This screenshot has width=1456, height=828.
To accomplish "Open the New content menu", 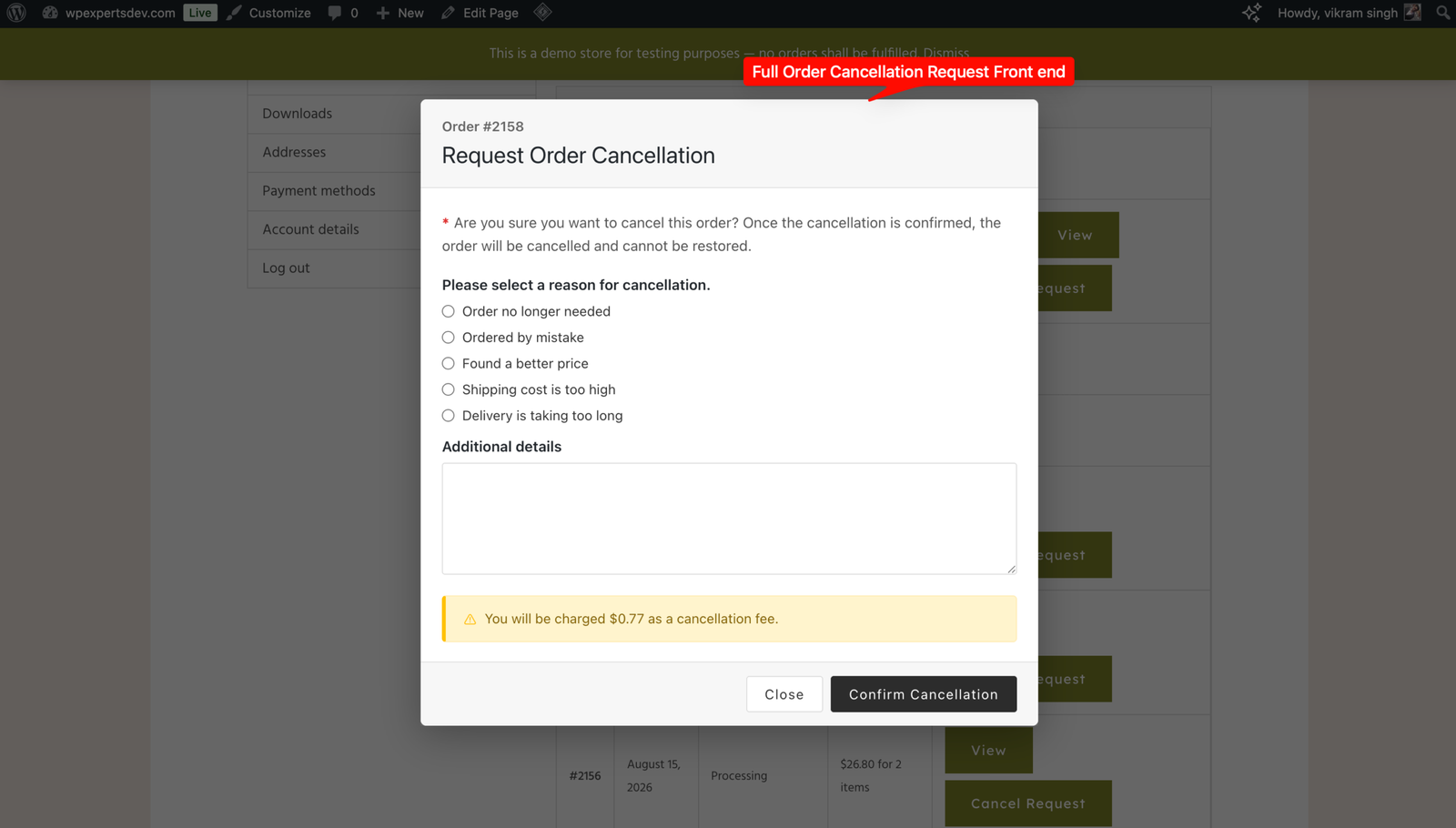I will click(x=399, y=13).
